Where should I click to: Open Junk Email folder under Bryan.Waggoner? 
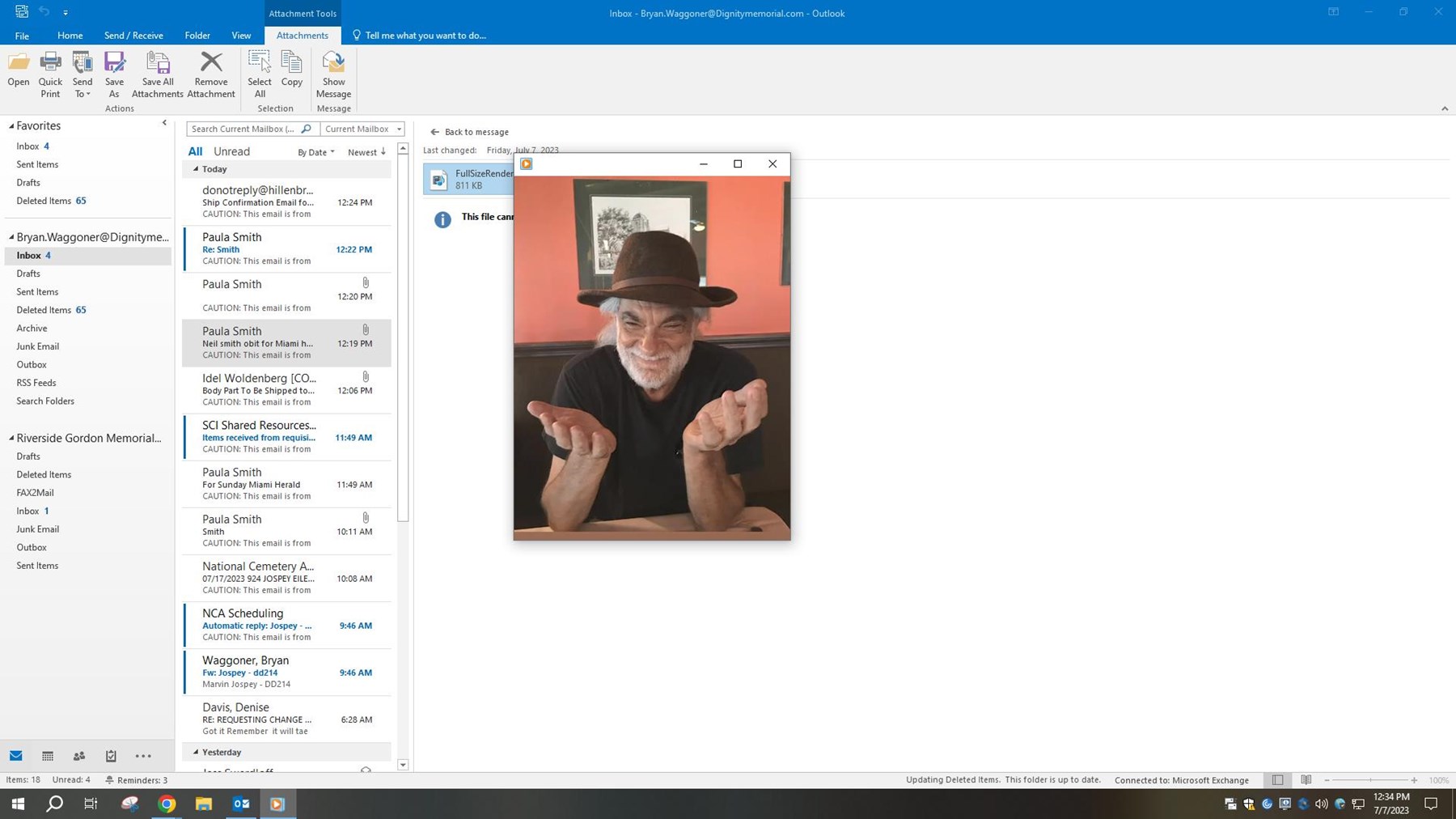click(38, 346)
